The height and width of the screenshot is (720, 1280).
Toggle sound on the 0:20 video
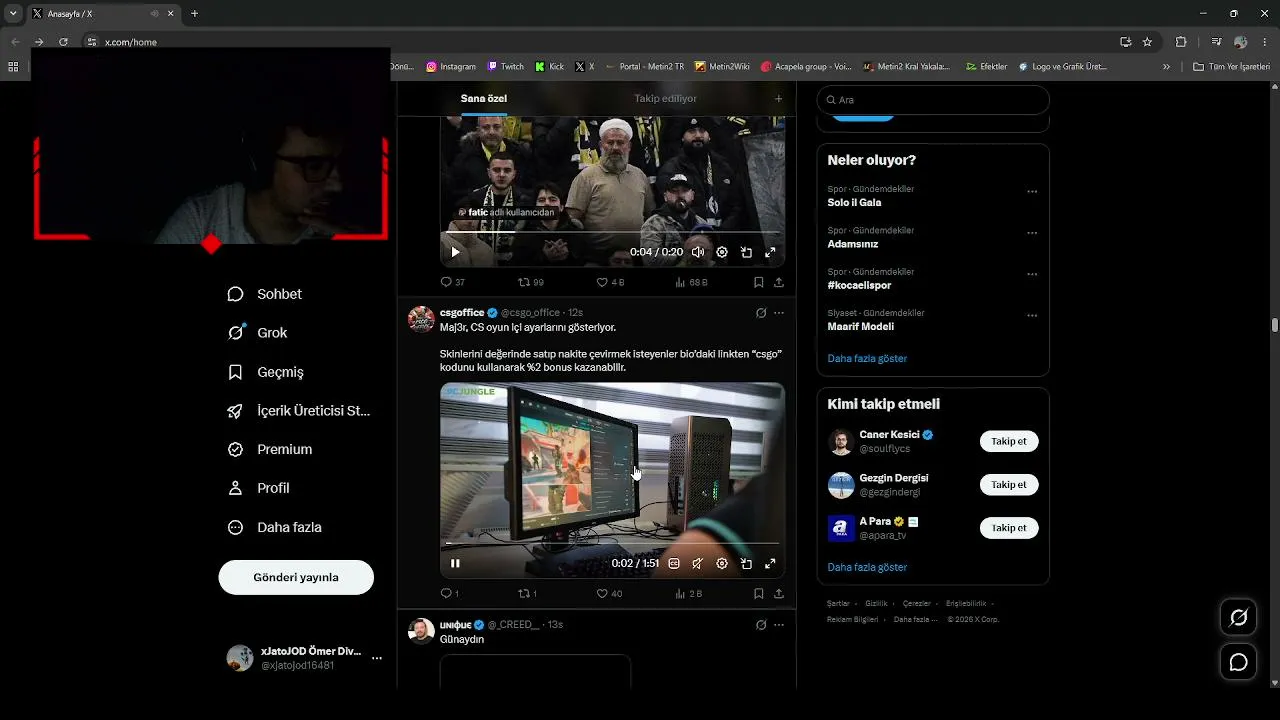(698, 253)
